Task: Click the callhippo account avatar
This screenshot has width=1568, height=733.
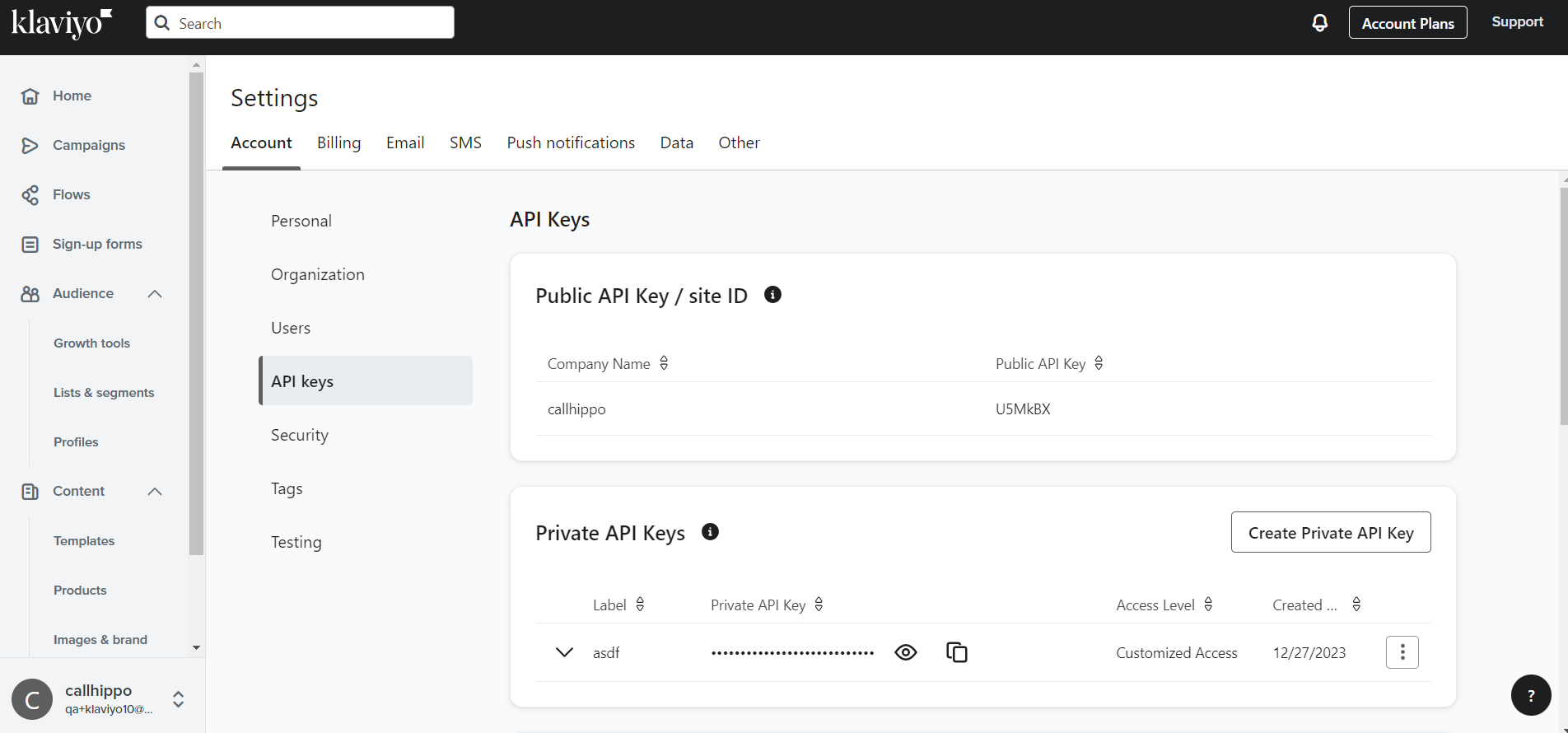Action: 32,699
